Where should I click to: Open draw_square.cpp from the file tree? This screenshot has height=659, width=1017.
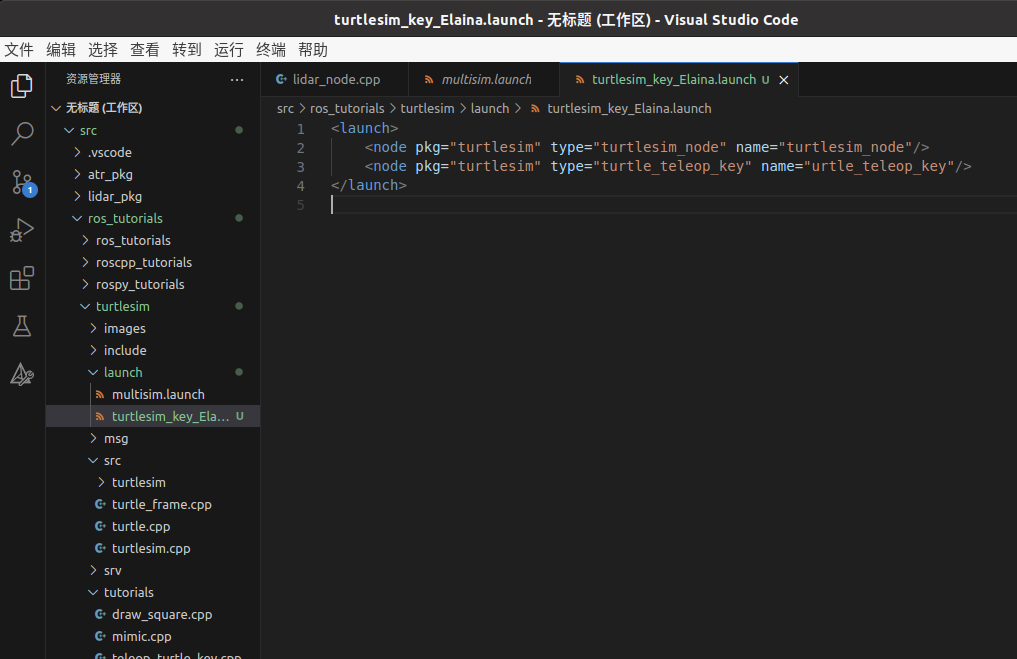pos(153,614)
